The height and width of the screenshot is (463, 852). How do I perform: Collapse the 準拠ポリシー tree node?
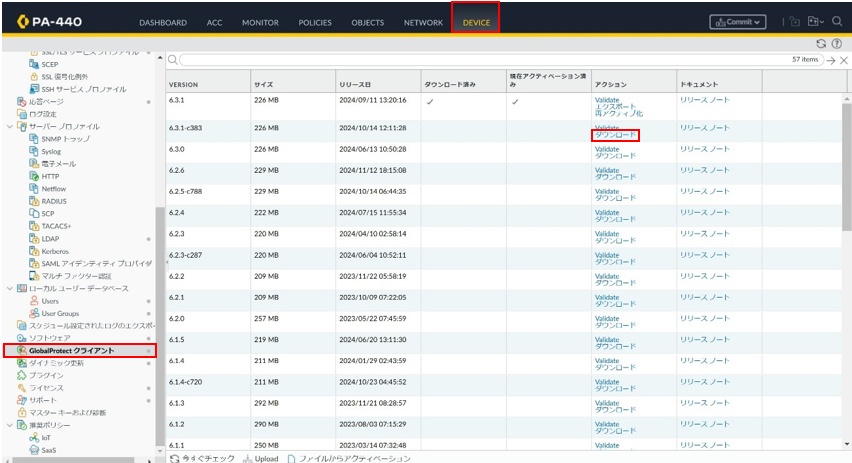pyautogui.click(x=9, y=425)
